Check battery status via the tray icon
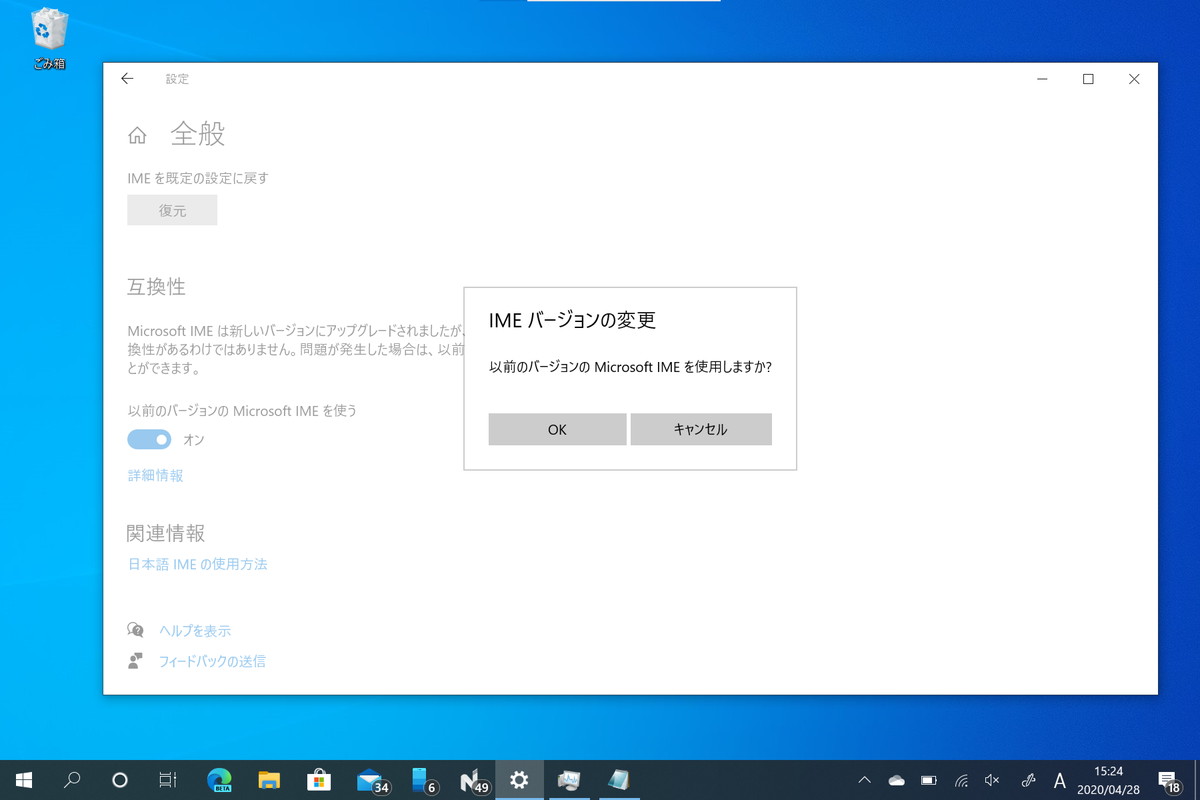This screenshot has width=1200, height=800. coord(928,779)
